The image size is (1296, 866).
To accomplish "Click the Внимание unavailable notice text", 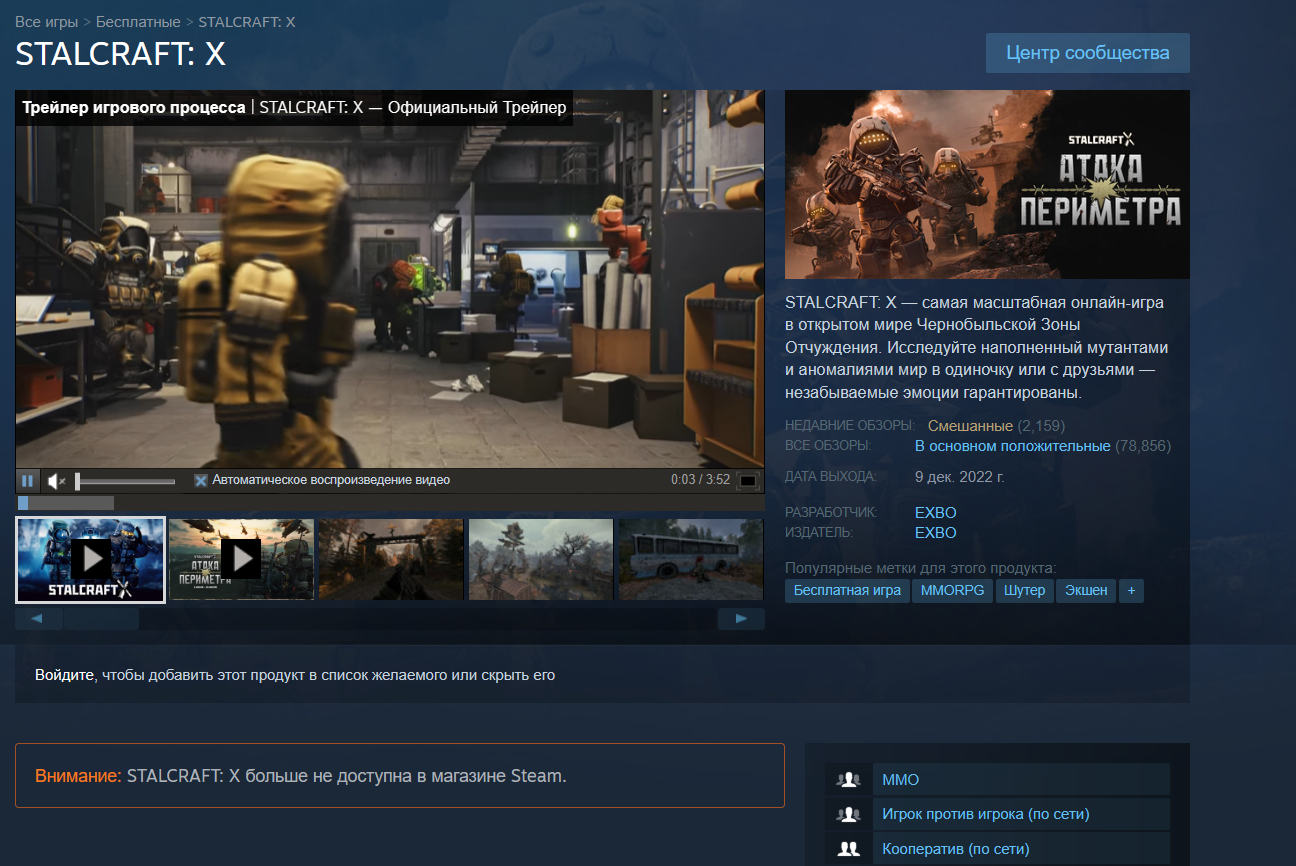I will 300,776.
